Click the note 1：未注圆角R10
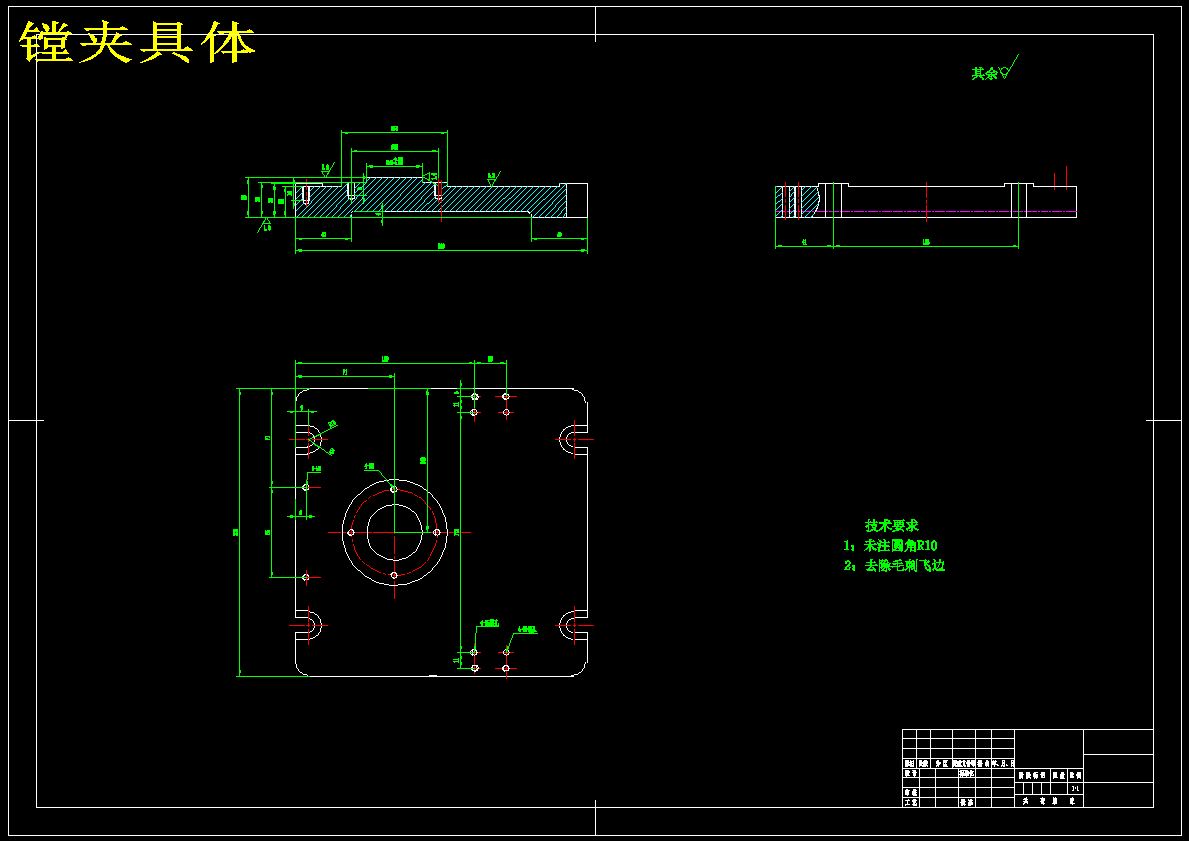This screenshot has width=1189, height=841. 890,545
